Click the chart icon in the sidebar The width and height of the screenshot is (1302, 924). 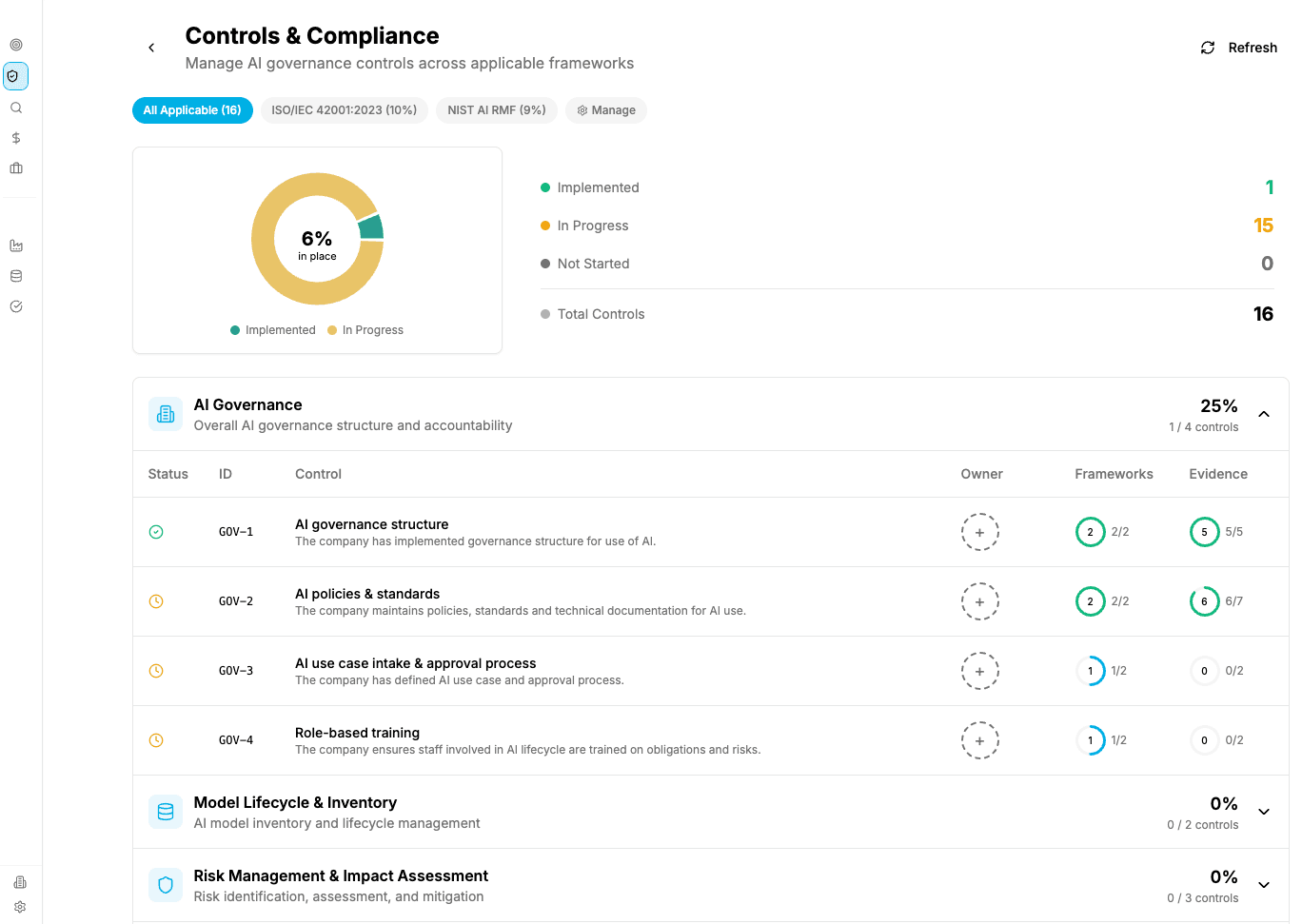point(16,246)
